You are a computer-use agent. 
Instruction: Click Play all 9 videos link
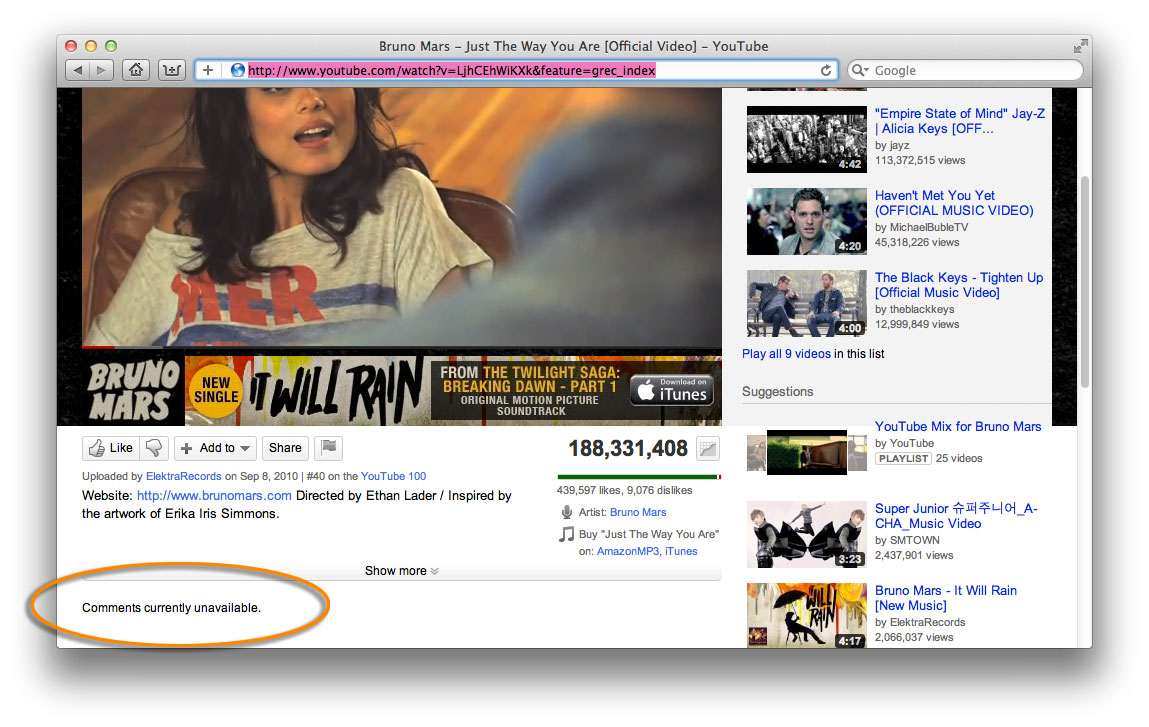786,354
